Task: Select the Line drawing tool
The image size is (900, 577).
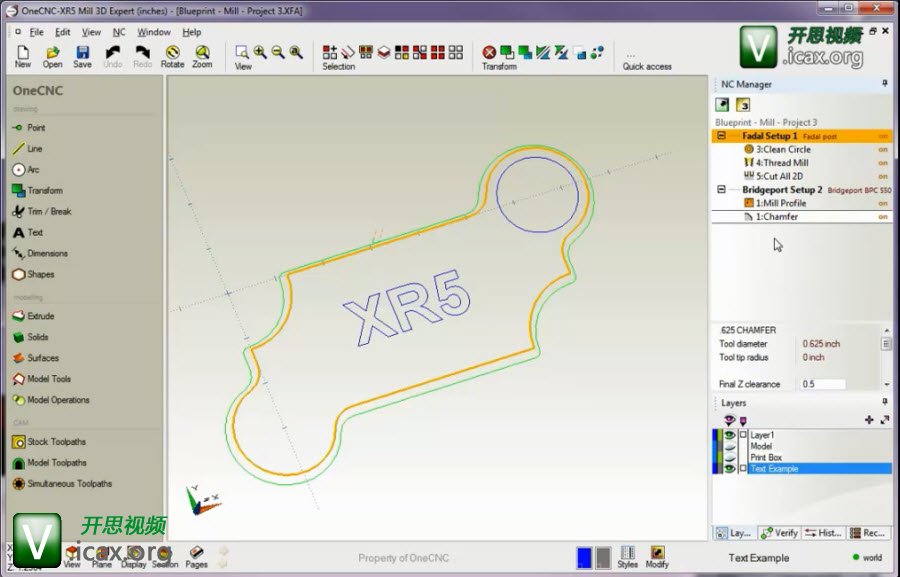Action: tap(27, 148)
